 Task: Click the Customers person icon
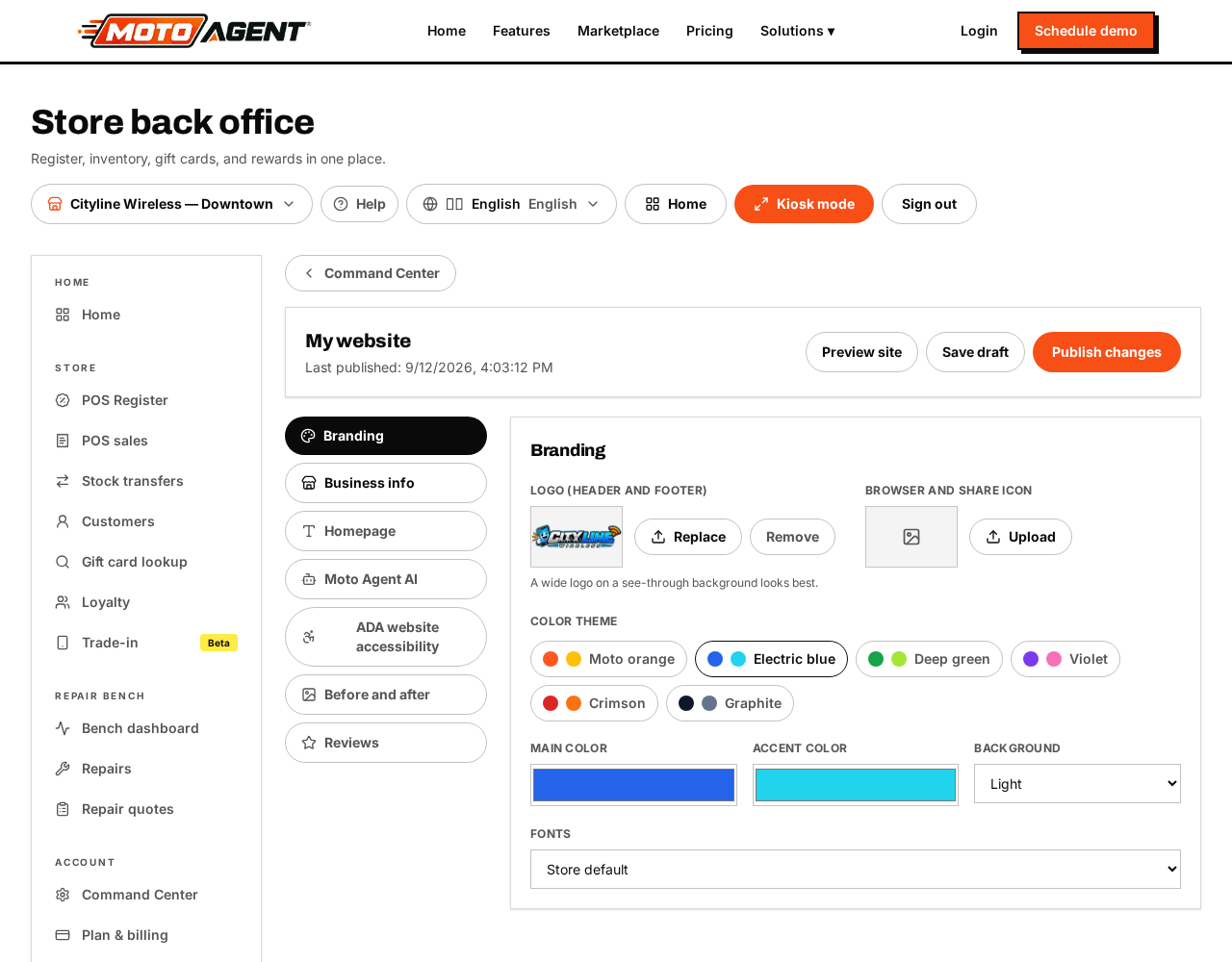coord(63,521)
